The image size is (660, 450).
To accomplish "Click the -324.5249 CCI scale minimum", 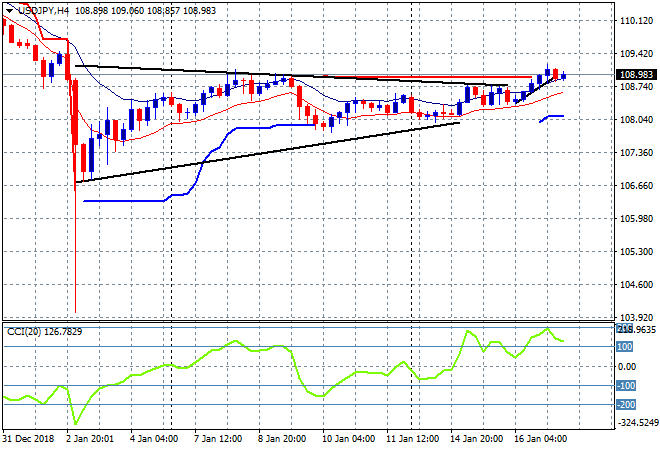I will [x=637, y=422].
